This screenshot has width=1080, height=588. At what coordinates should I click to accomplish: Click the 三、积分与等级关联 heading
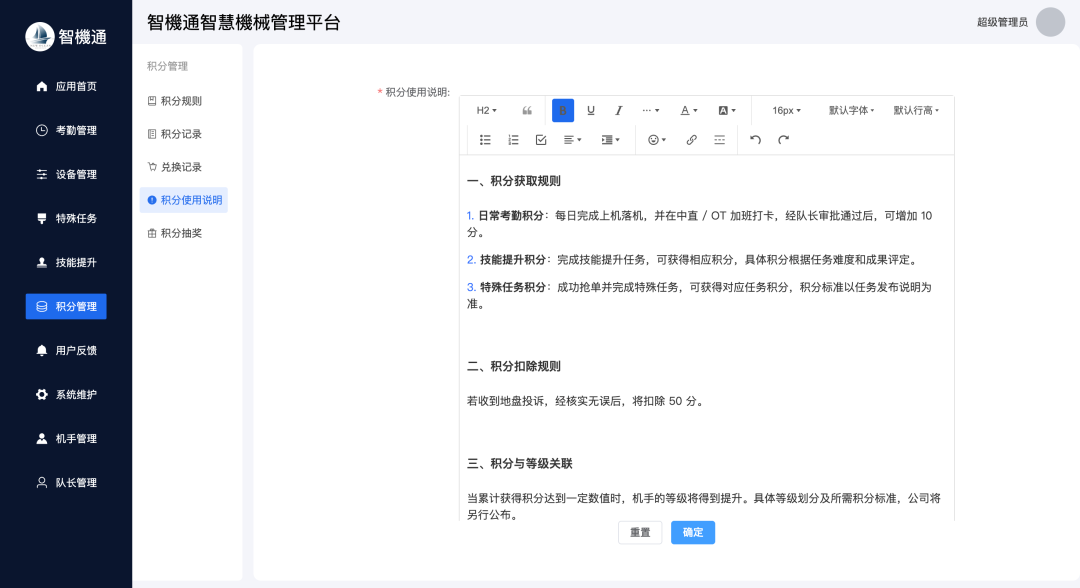click(520, 463)
